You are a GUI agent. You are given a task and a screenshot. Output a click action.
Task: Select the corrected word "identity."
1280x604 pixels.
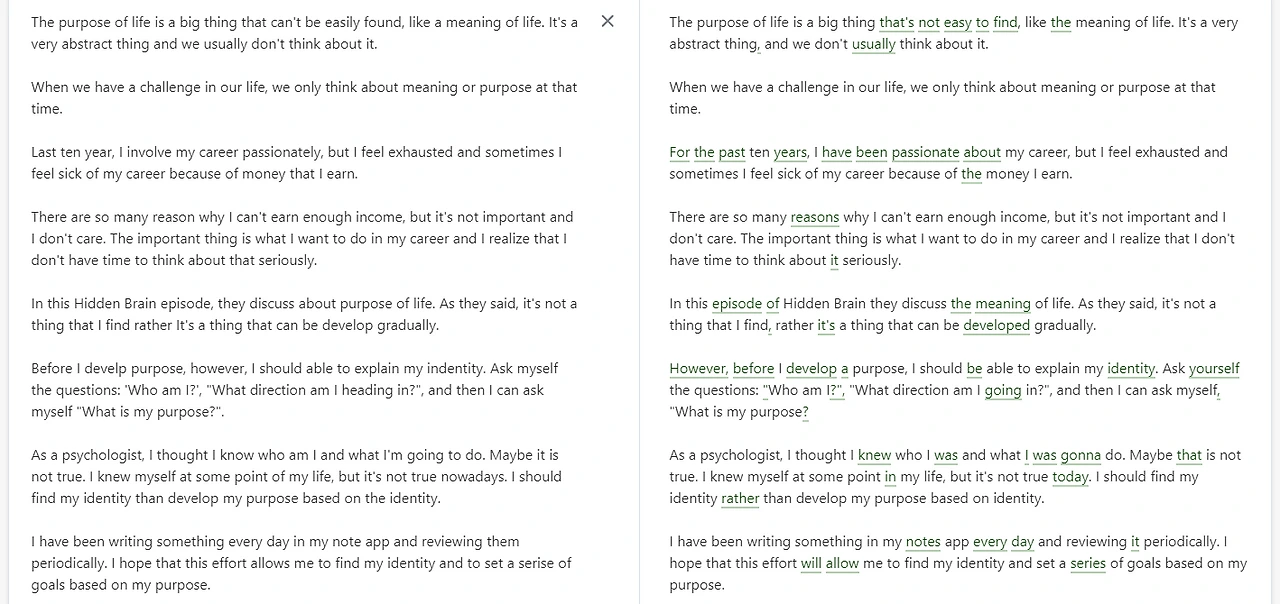pos(1131,369)
